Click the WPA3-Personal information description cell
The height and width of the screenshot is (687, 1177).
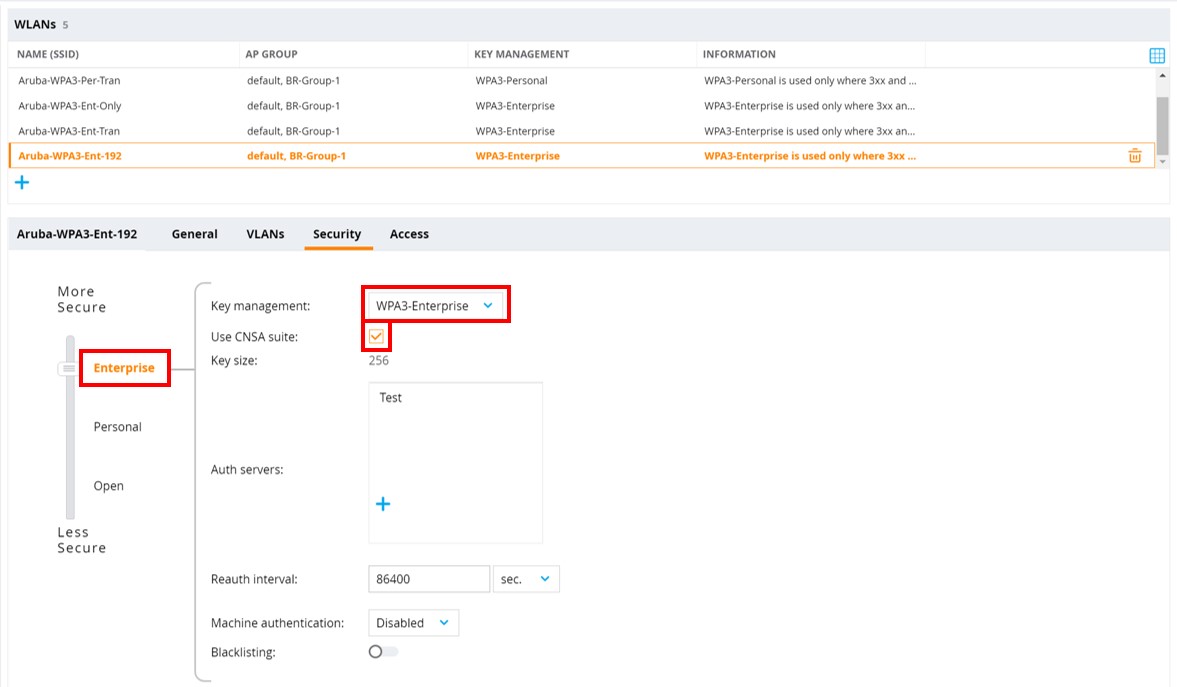click(x=810, y=80)
